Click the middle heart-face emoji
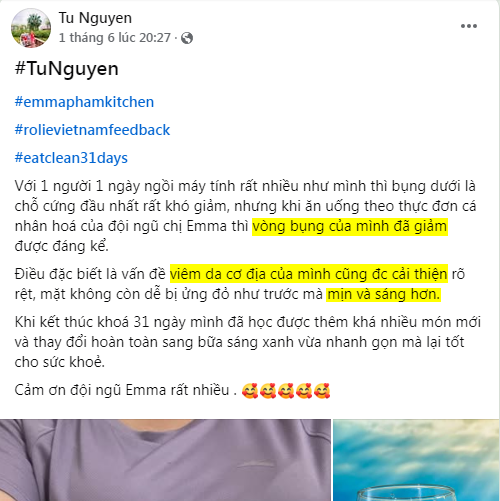The image size is (500, 501). coord(286,391)
